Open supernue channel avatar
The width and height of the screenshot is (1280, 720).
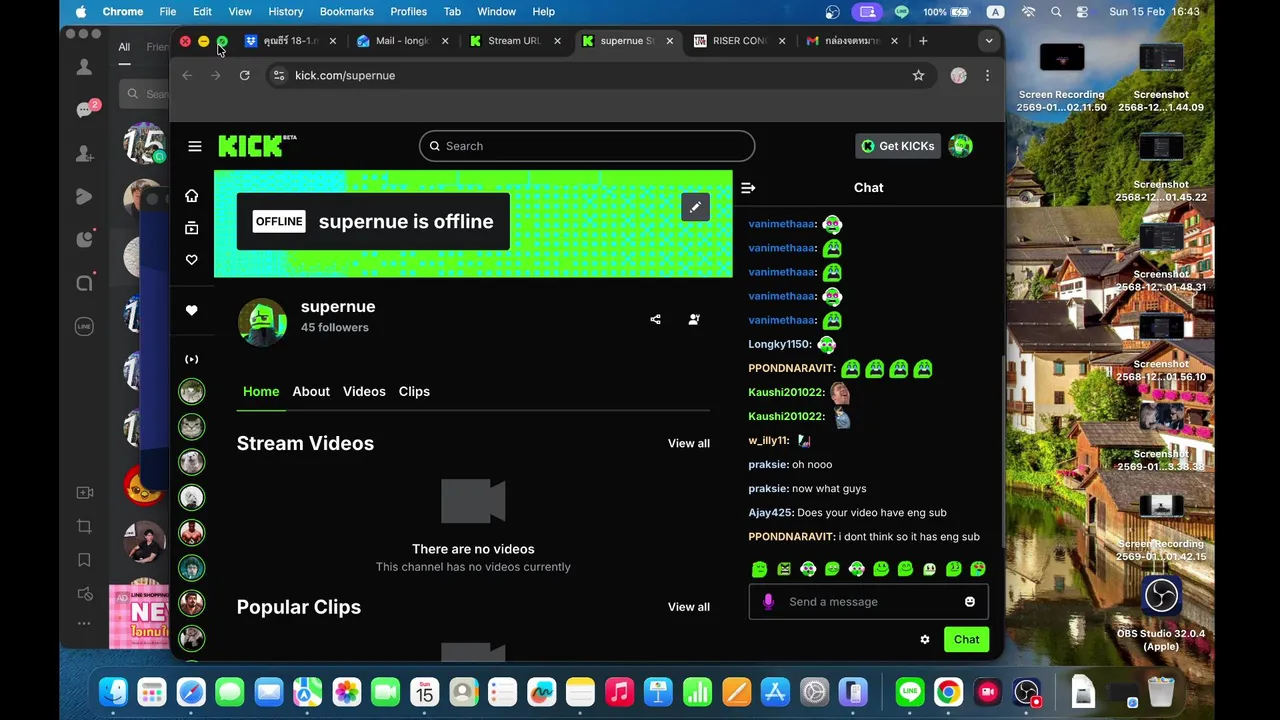262,321
